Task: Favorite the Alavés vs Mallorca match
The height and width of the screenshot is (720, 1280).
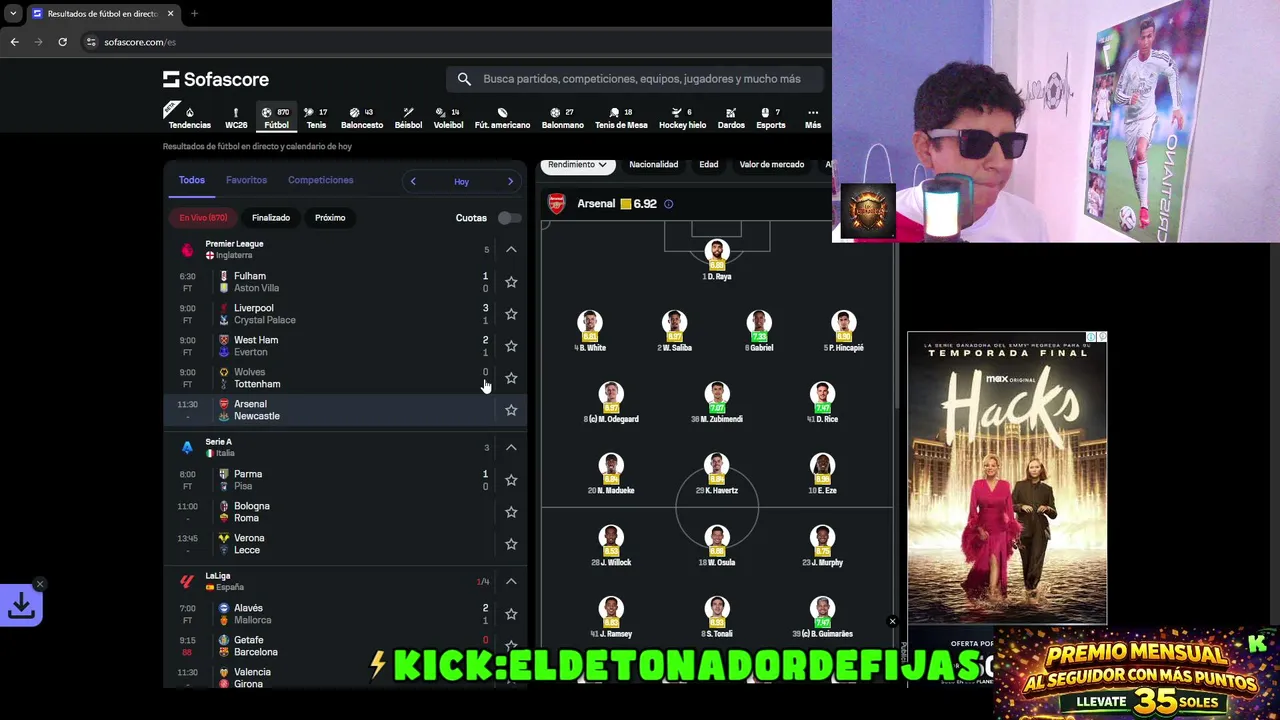Action: (x=511, y=614)
